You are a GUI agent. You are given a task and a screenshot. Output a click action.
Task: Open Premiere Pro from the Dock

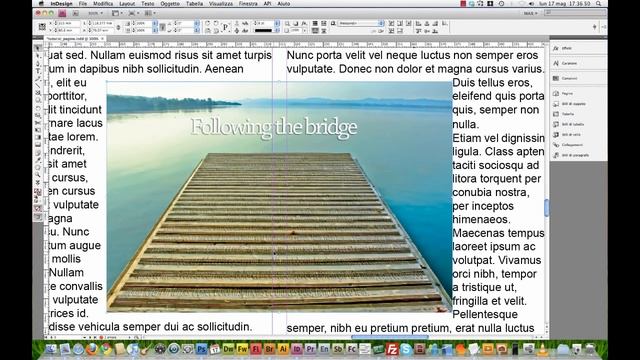point(311,349)
